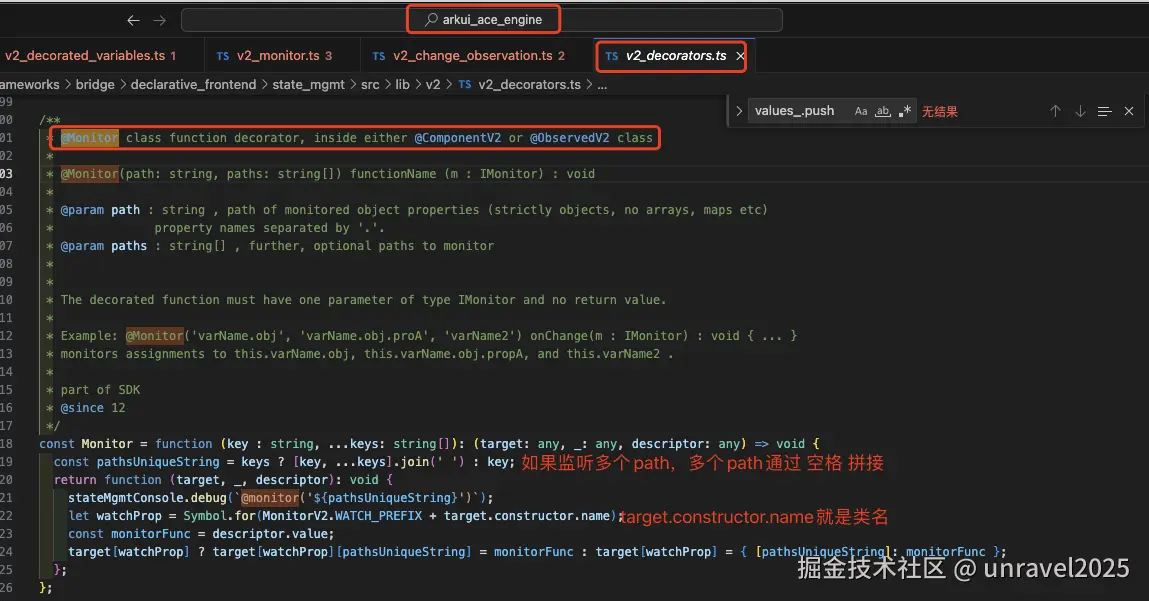Click 'MonitorV2.WATCH_PREFIX' reference
Image resolution: width=1149 pixels, height=601 pixels.
[x=342, y=516]
